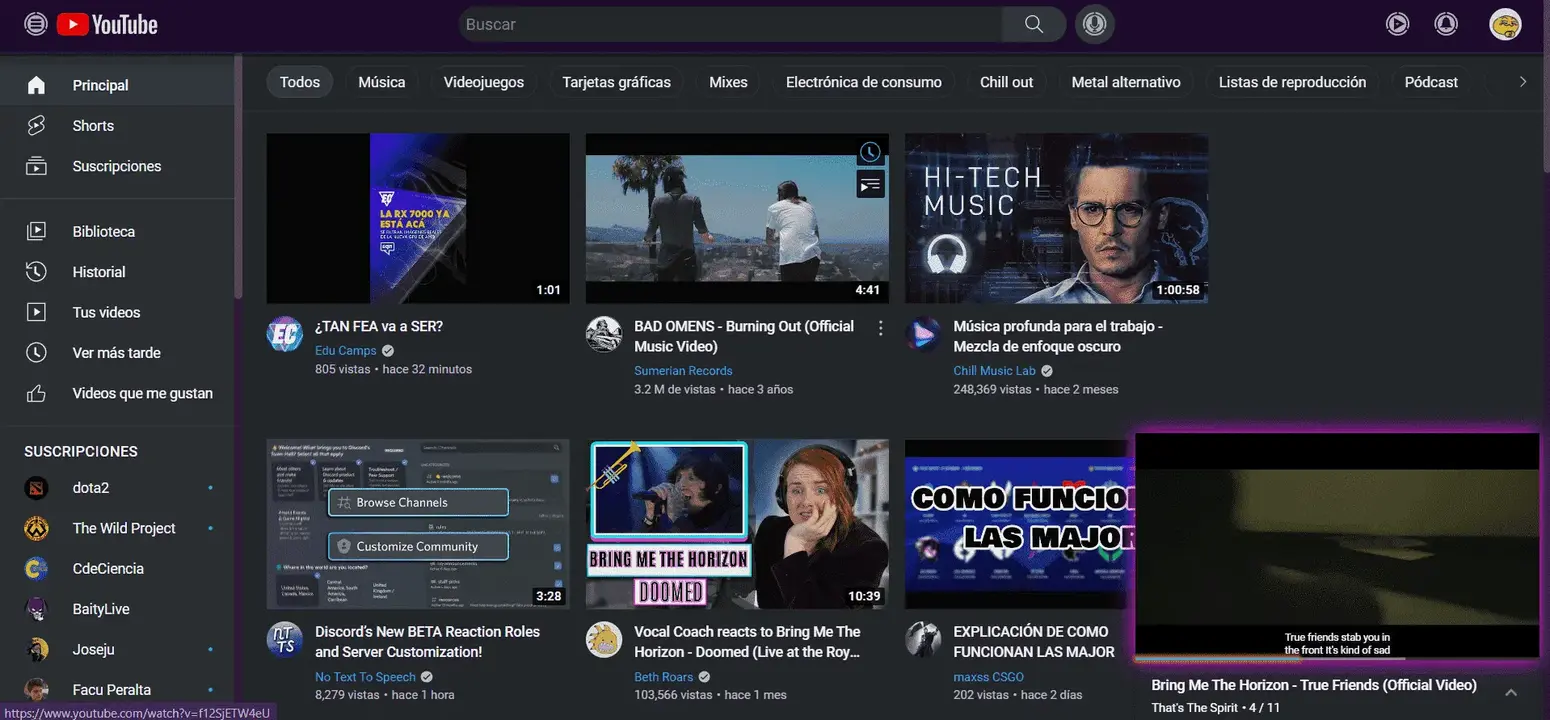Open Ver más tarde in sidebar
Image resolution: width=1550 pixels, height=720 pixels.
117,353
